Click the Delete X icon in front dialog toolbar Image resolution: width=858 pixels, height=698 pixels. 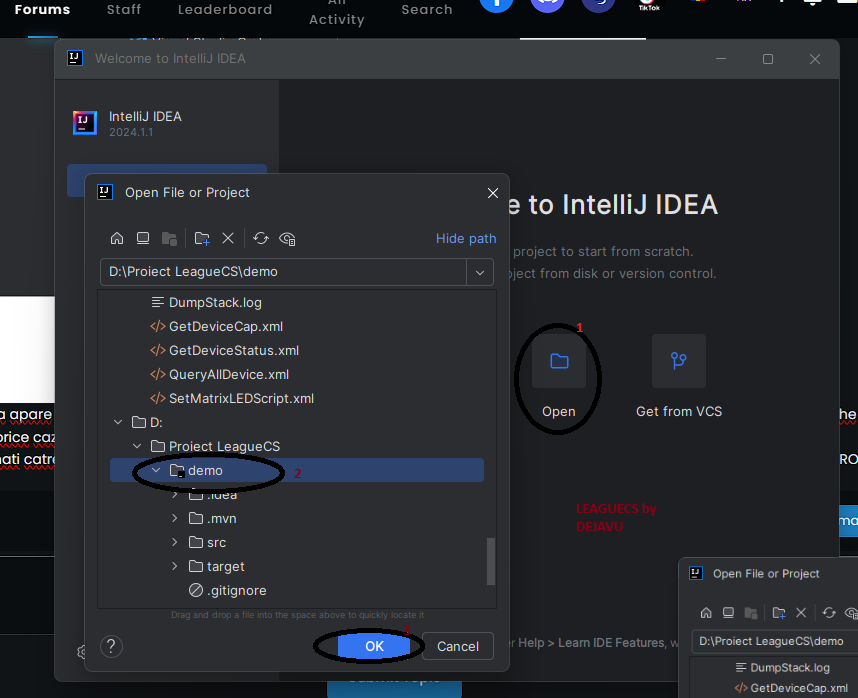tap(228, 239)
